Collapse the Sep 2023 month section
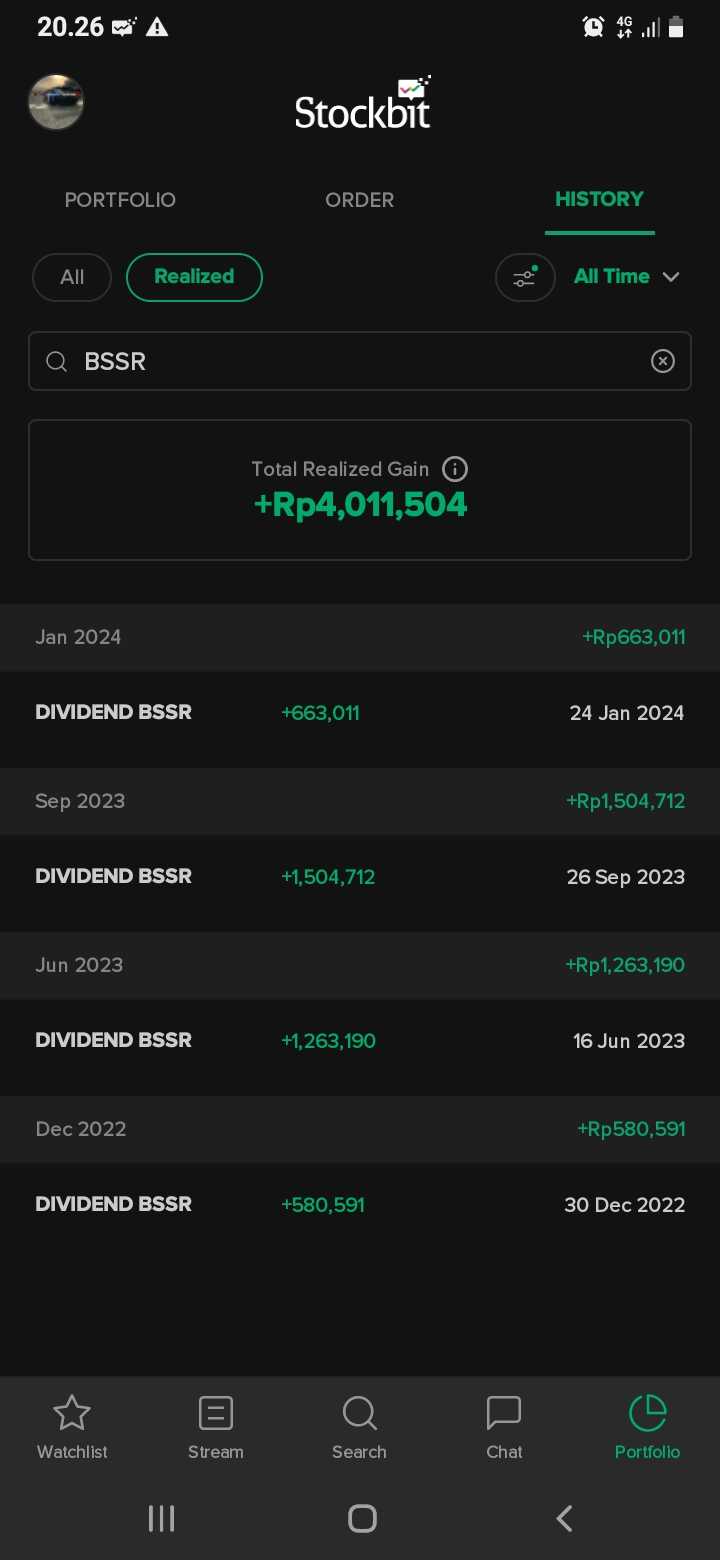The height and width of the screenshot is (1560, 720). (360, 801)
